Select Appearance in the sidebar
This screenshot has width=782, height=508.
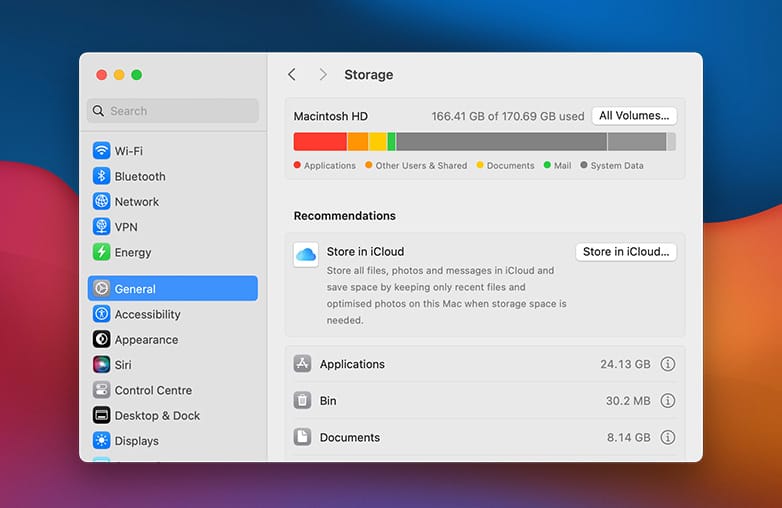[x=173, y=339]
